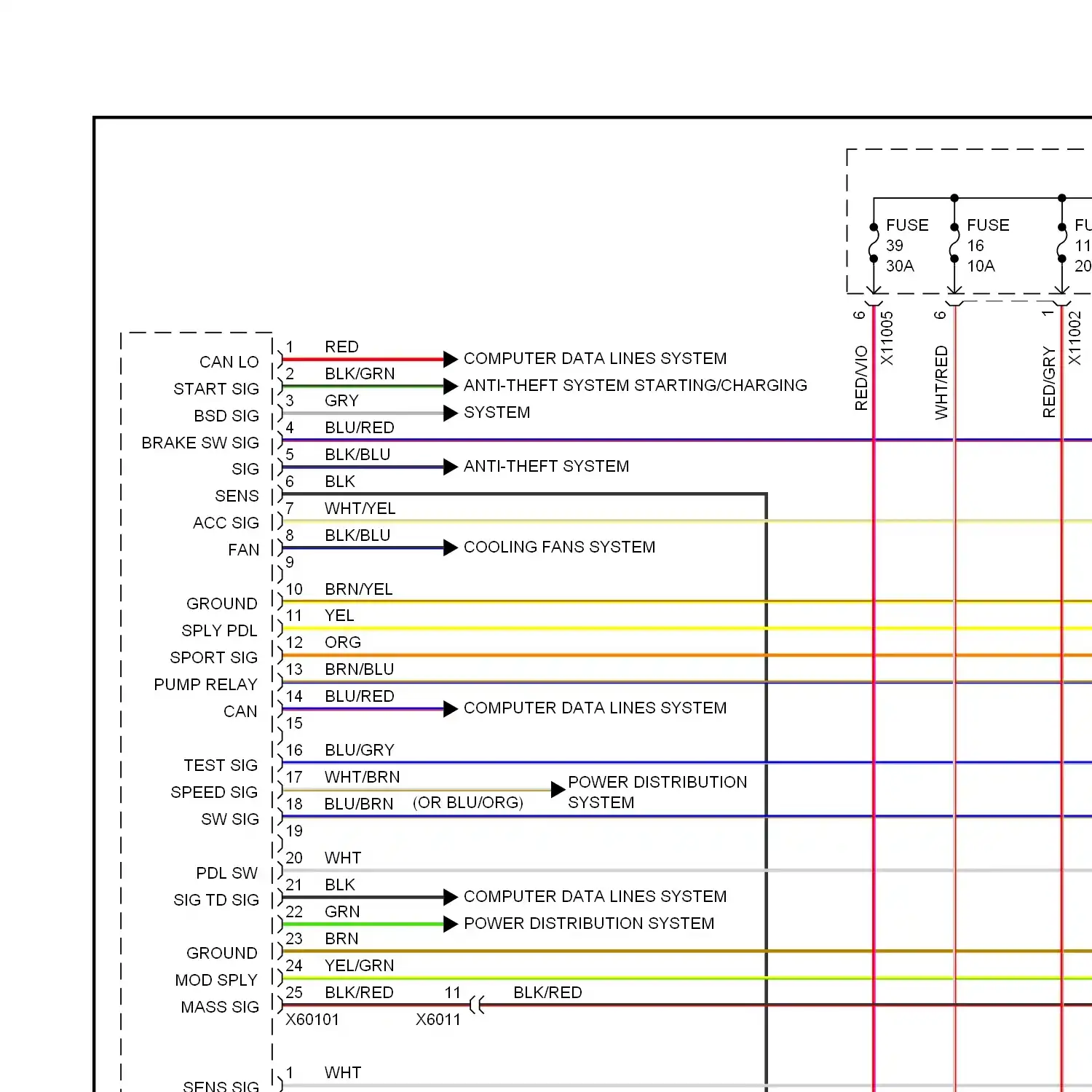This screenshot has height=1092, width=1092.
Task: Select COMPUTER DATA LINES SYSTEM beside pin 14
Action: click(595, 708)
